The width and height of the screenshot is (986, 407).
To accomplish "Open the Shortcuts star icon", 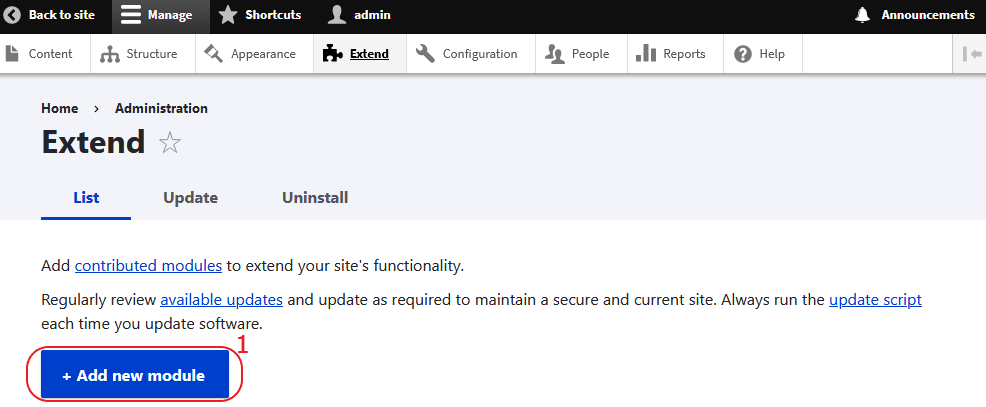I will (x=228, y=15).
